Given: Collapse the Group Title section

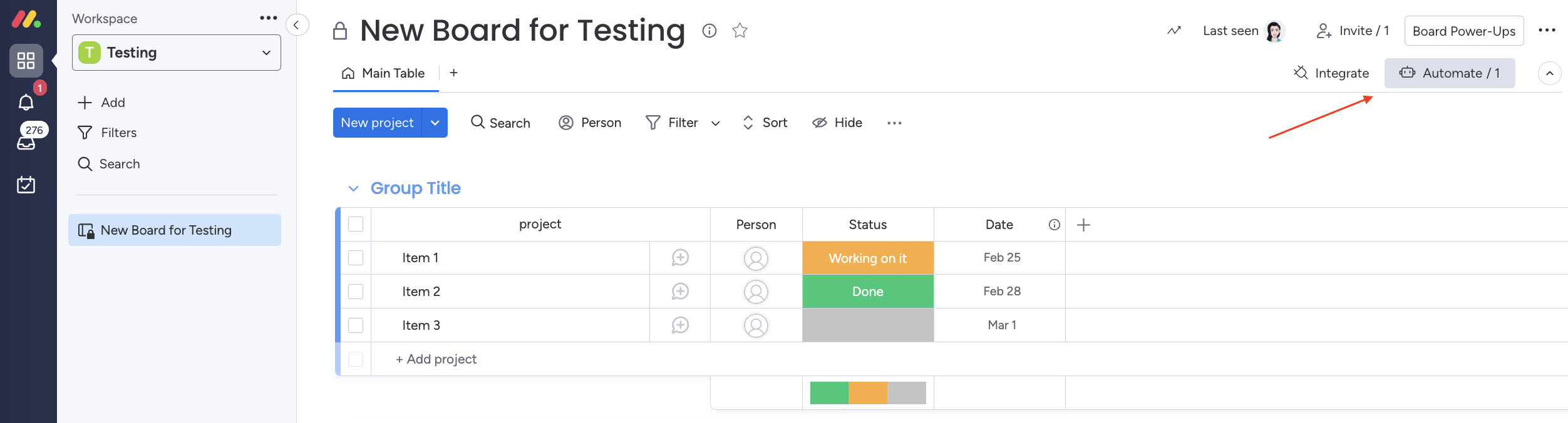Looking at the screenshot, I should 354,188.
